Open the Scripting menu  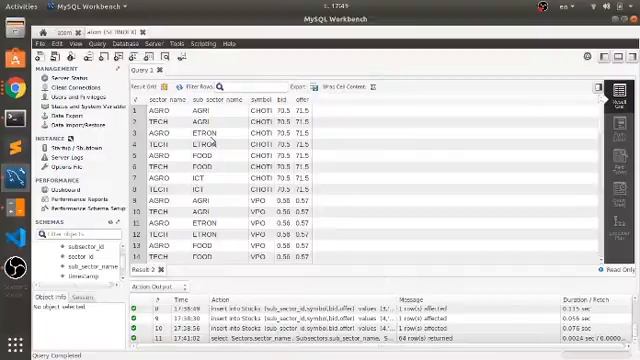[x=203, y=44]
